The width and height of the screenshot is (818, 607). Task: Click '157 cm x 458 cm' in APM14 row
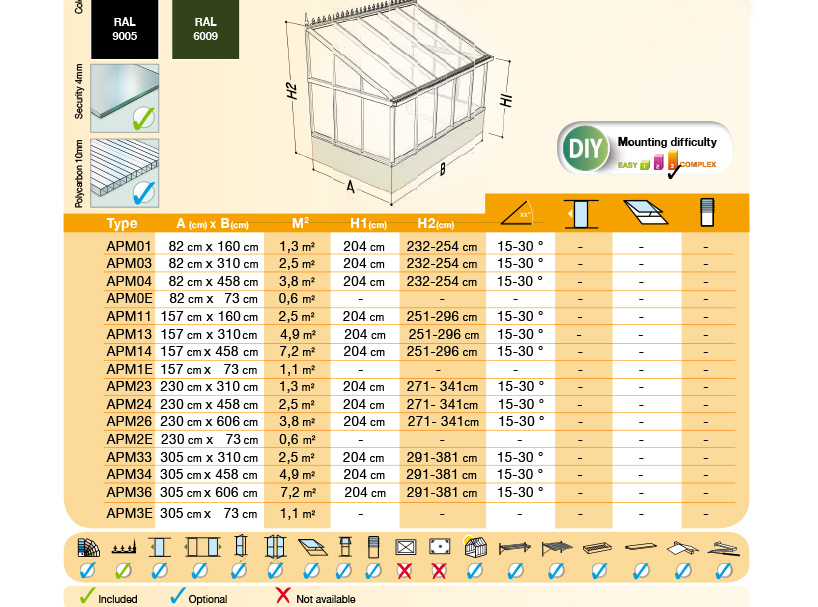click(x=209, y=351)
